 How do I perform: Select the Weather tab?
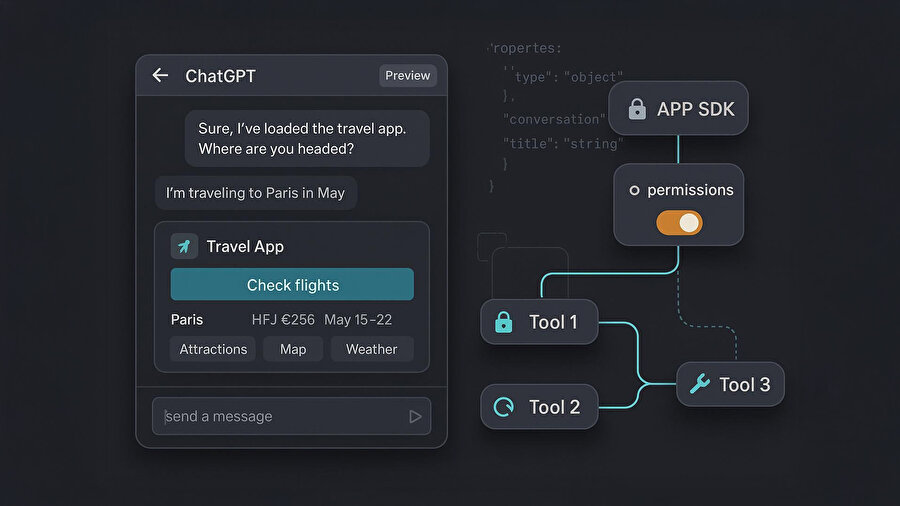click(x=371, y=349)
